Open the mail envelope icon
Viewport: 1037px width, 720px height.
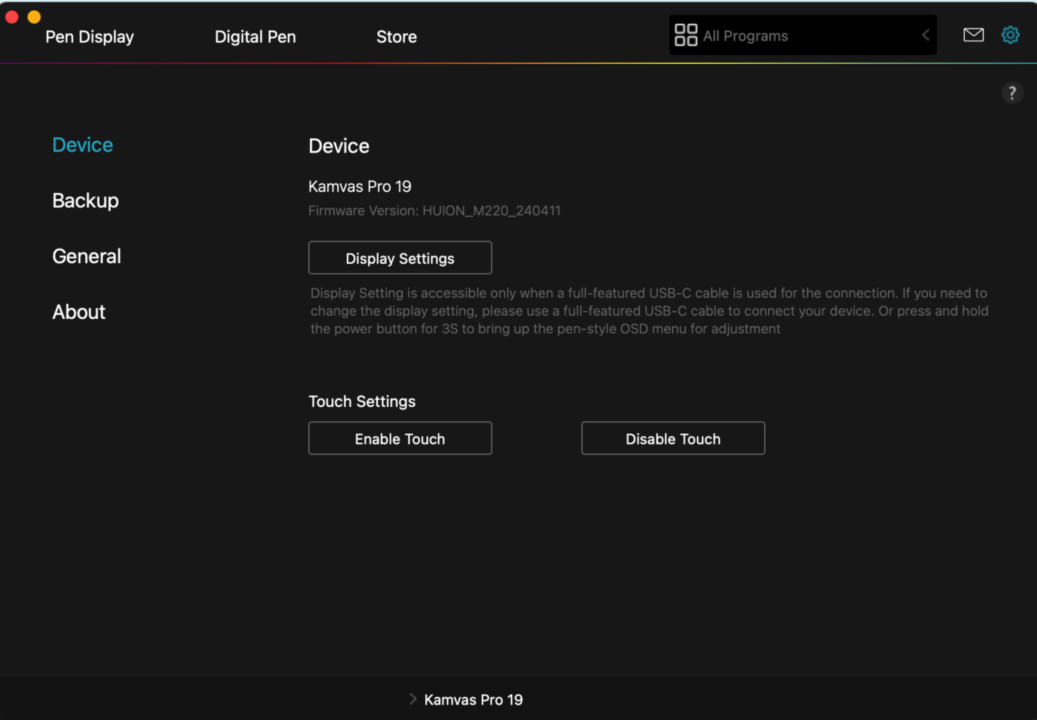click(973, 35)
